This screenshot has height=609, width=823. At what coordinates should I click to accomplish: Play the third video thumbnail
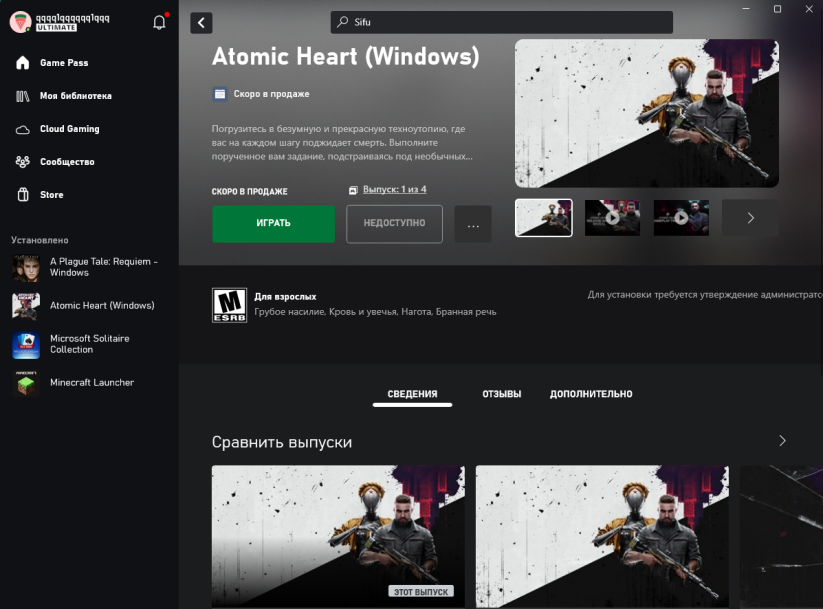pos(681,218)
